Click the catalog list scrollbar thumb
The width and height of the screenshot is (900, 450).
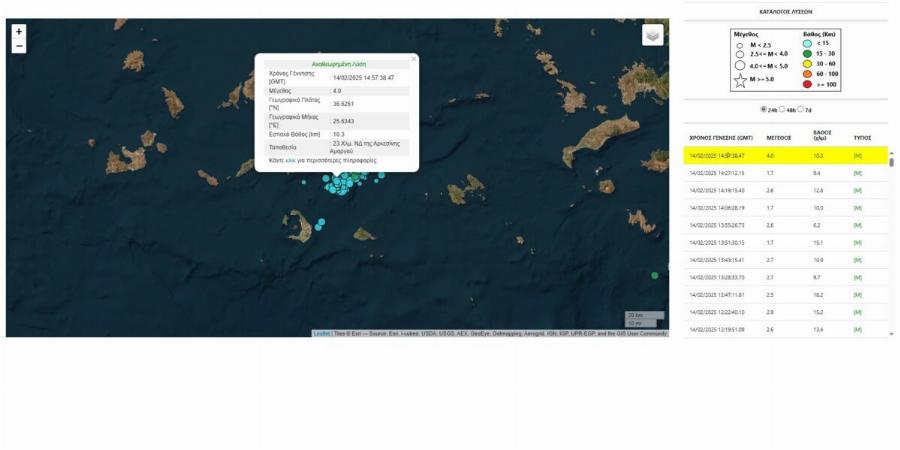tap(891, 161)
